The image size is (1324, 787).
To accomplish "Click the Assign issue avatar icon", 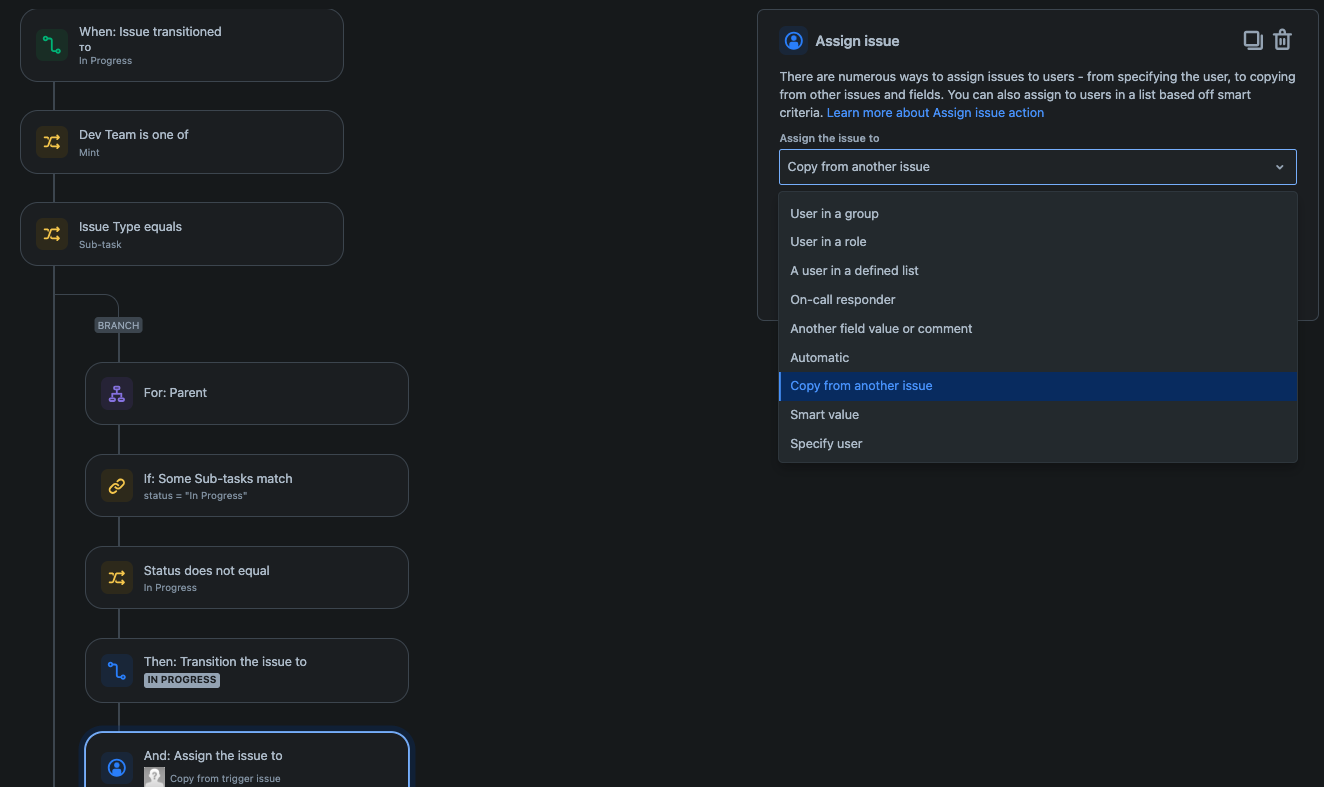I will 793,40.
